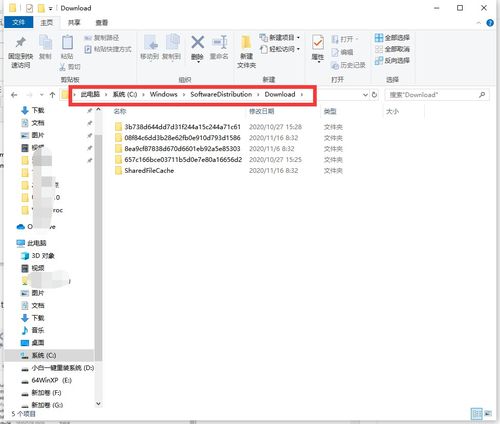Image resolution: width=500 pixels, height=424 pixels.
Task: Open the File menu tab
Action: 18,22
